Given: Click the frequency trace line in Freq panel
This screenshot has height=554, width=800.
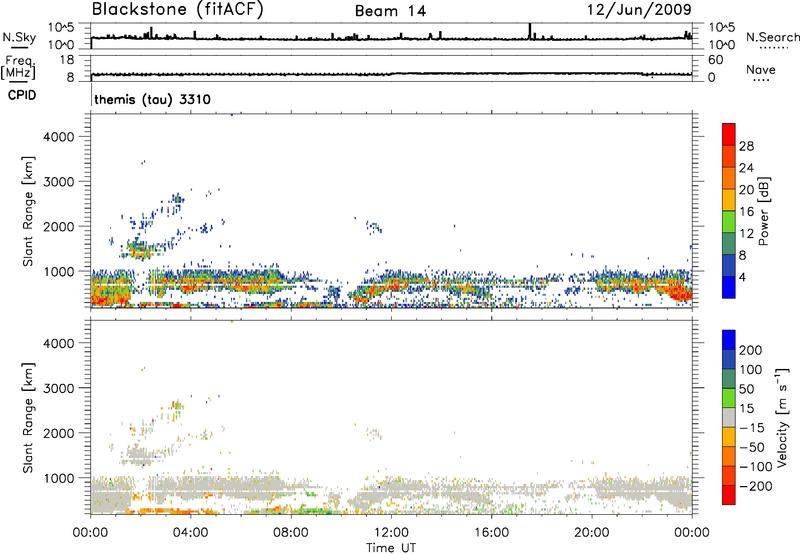Looking at the screenshot, I should click(391, 74).
